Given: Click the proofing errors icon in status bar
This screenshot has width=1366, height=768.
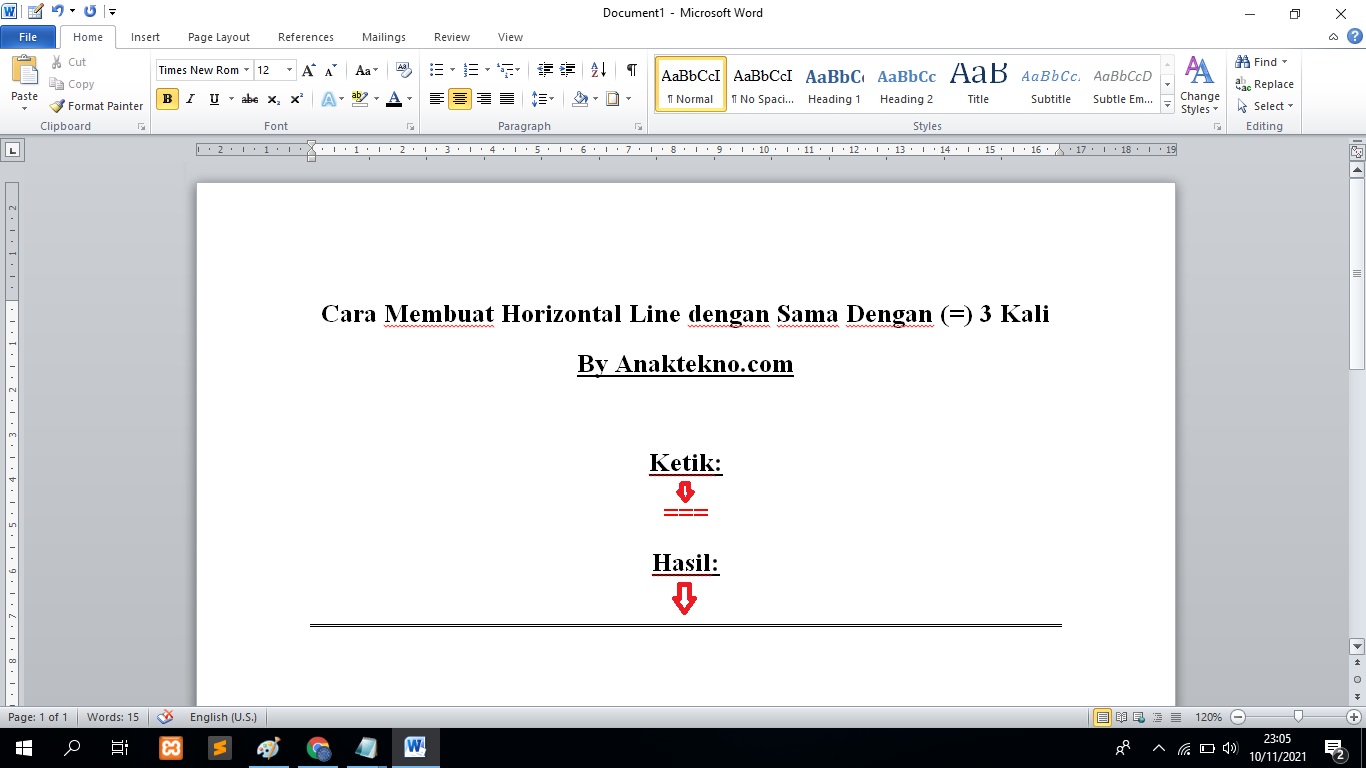Looking at the screenshot, I should 166,717.
